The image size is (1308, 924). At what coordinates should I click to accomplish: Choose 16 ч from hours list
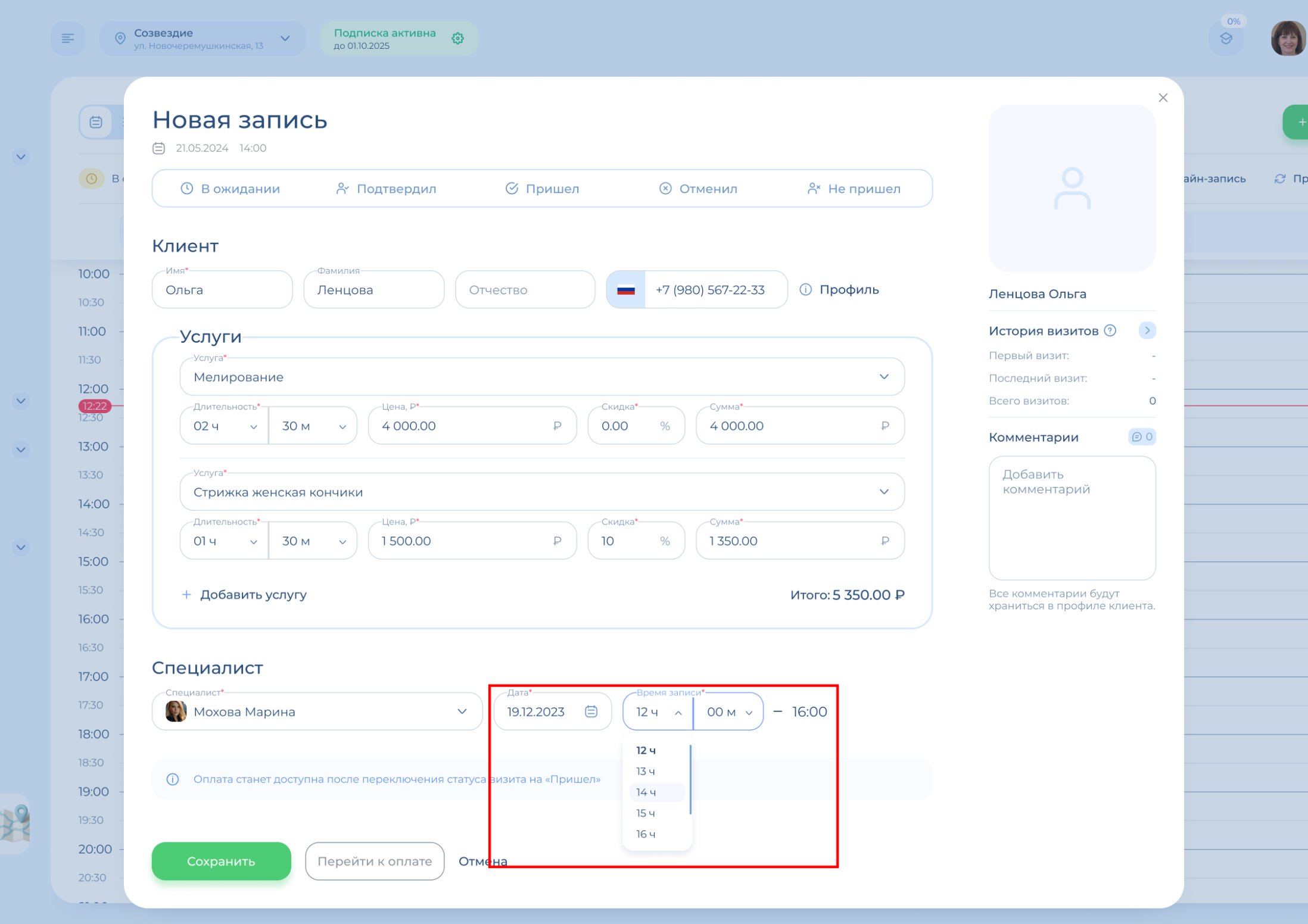pyautogui.click(x=647, y=834)
